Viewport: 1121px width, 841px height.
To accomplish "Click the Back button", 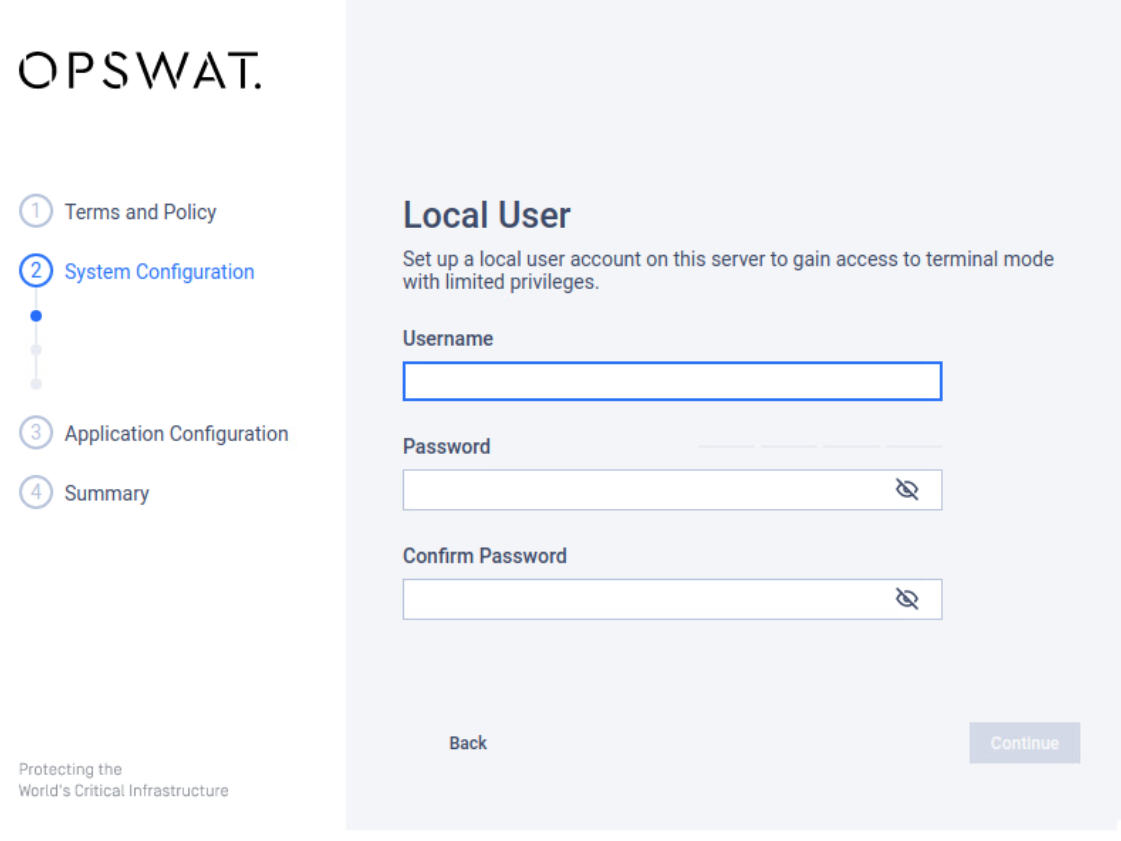I will tap(468, 743).
